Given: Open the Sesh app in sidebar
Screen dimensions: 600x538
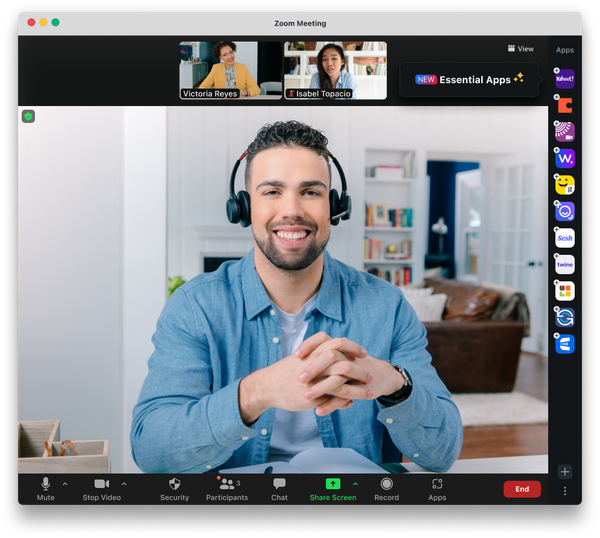Looking at the screenshot, I should tap(565, 238).
